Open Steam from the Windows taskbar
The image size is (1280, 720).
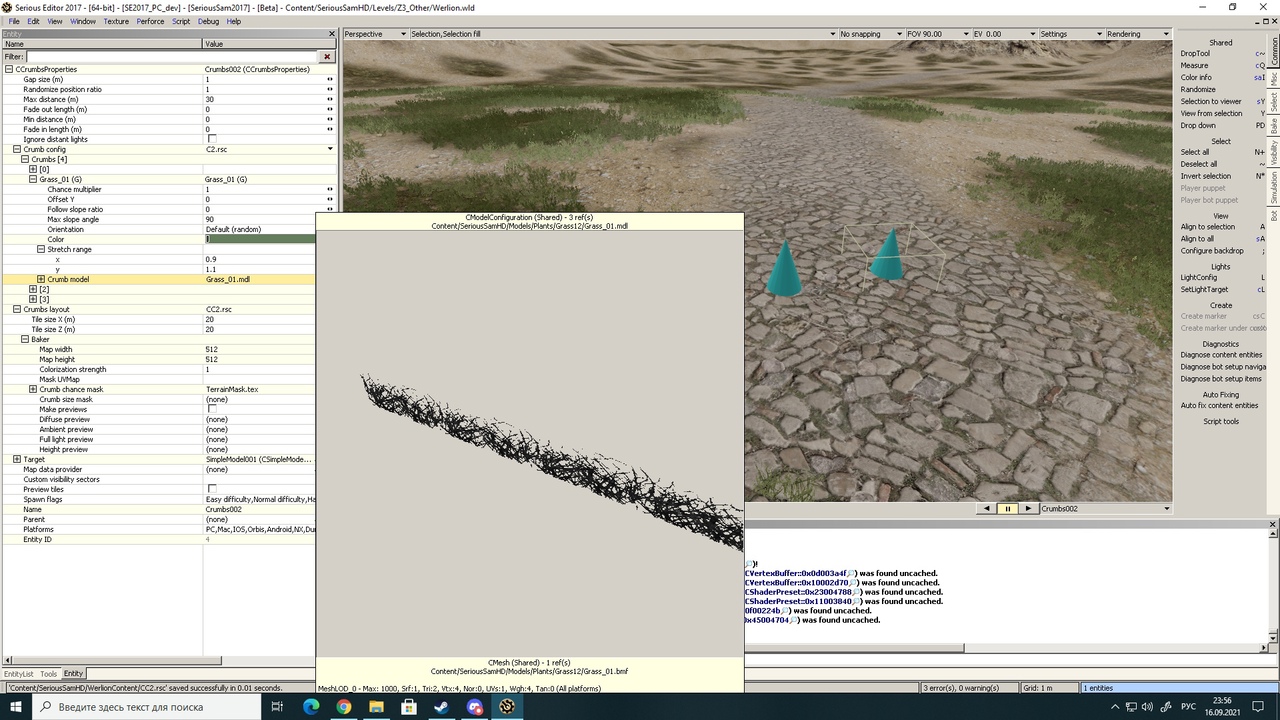(x=441, y=707)
